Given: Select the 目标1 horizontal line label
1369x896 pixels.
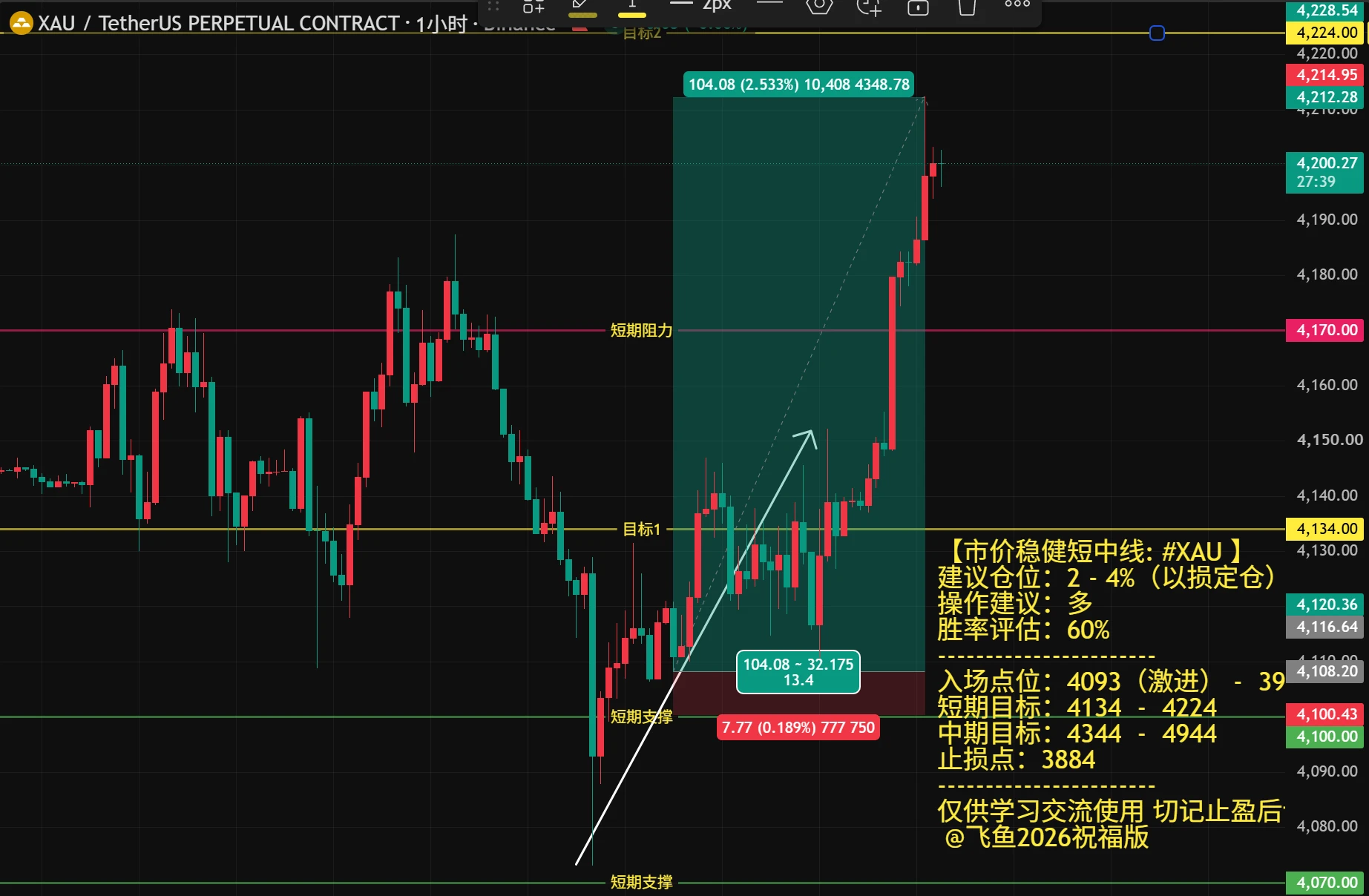Looking at the screenshot, I should 641,529.
